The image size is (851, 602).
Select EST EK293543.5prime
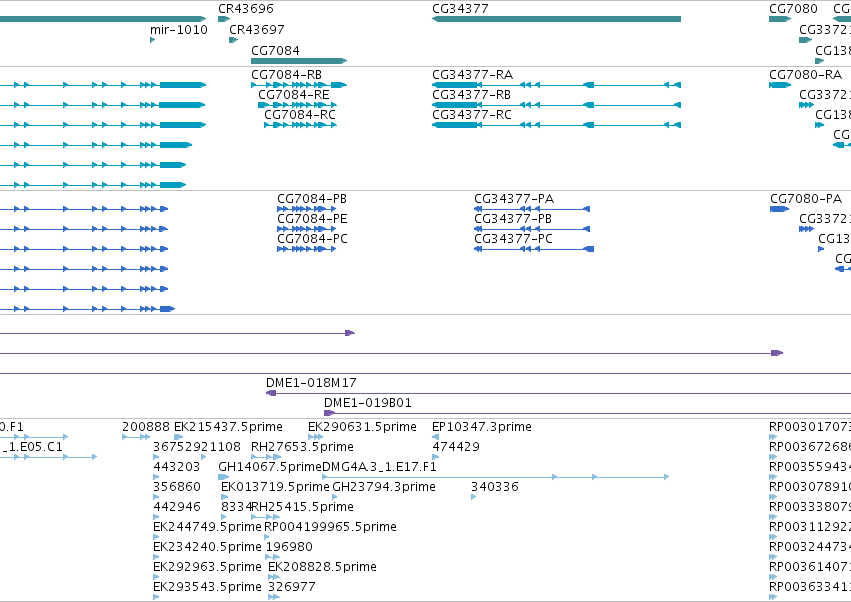[207, 587]
